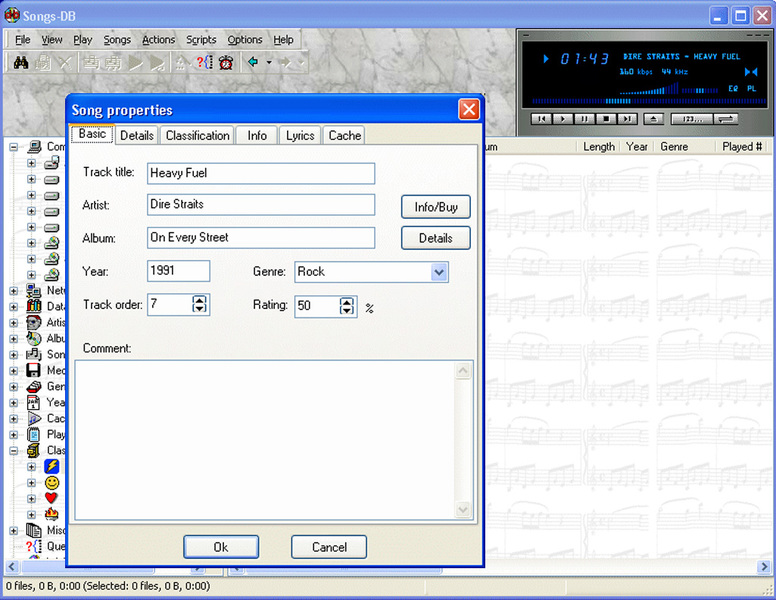Toggle the EQ button in the player
The height and width of the screenshot is (600, 776).
coord(733,89)
